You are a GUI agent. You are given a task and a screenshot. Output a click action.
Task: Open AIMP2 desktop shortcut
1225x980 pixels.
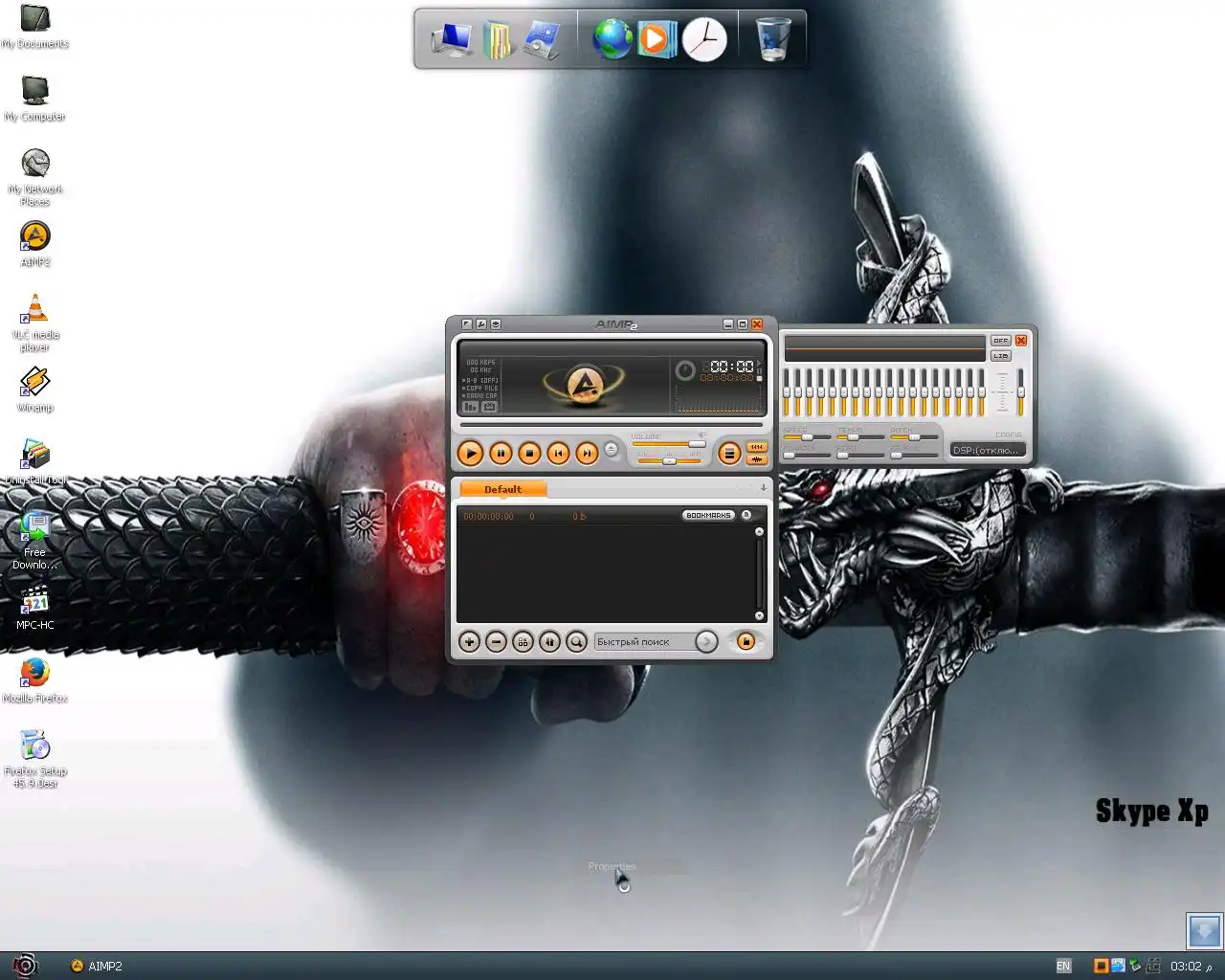click(x=35, y=244)
